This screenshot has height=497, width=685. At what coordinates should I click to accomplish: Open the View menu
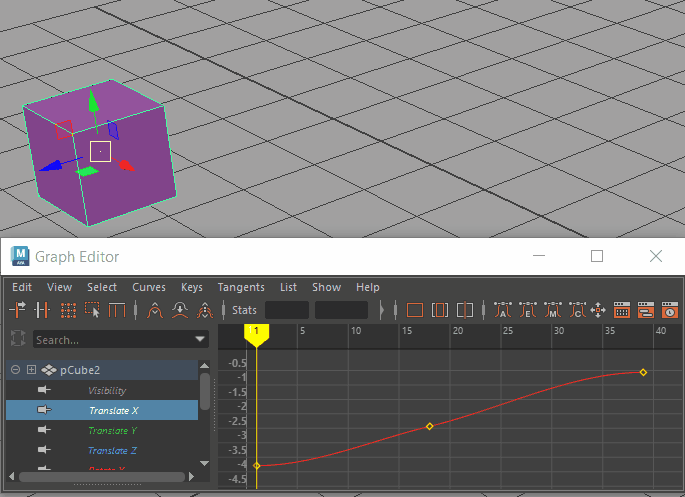[x=59, y=287]
